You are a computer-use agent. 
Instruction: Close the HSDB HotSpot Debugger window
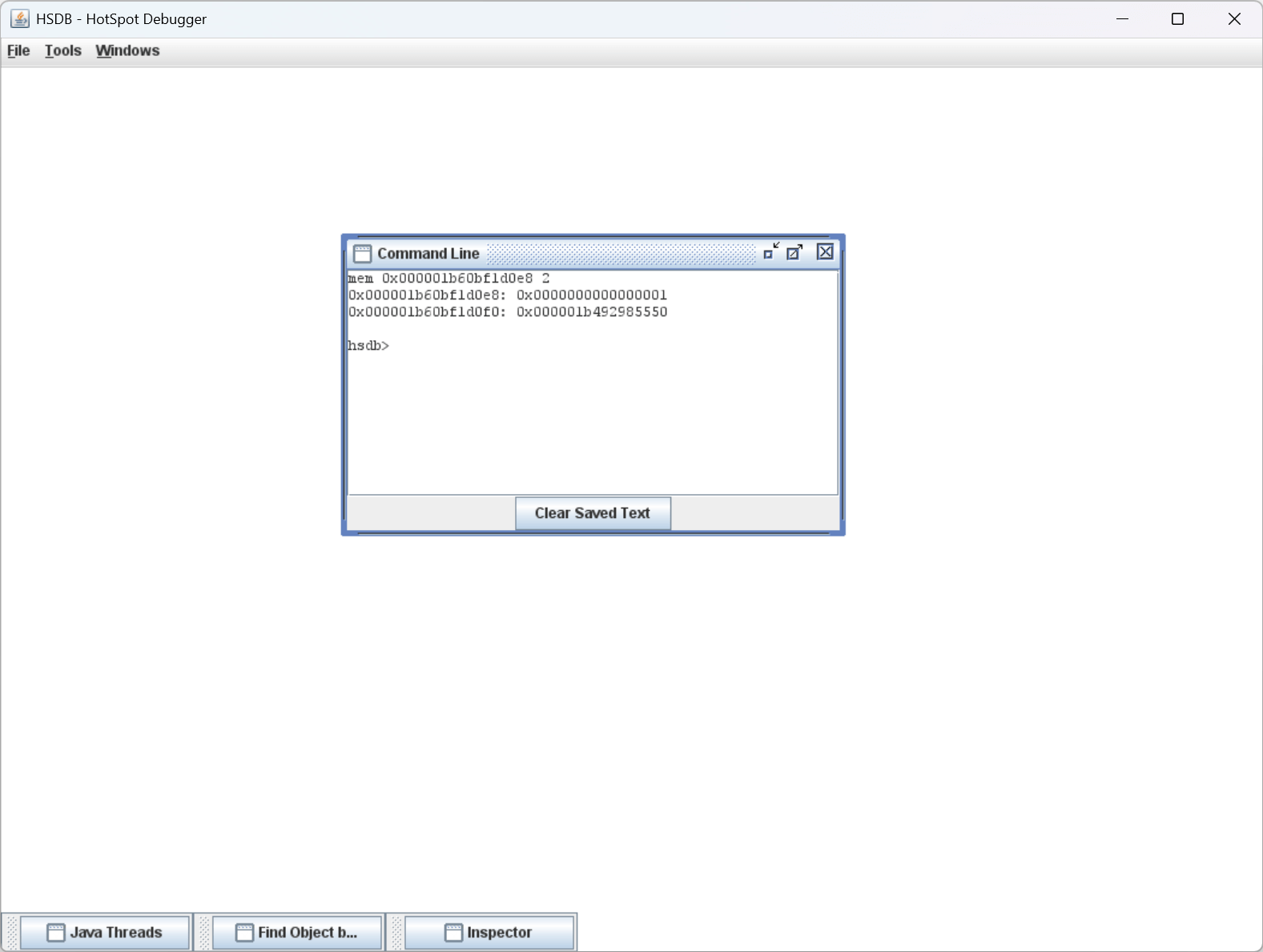click(1234, 18)
